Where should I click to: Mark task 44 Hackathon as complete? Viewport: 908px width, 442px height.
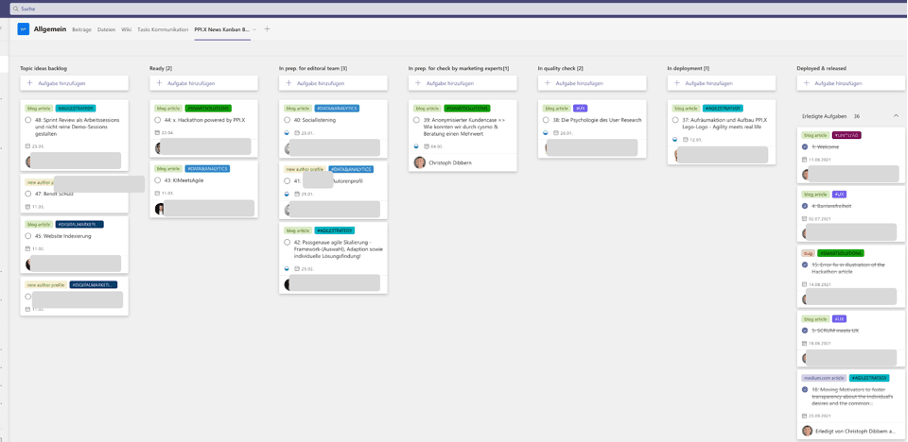[158, 120]
